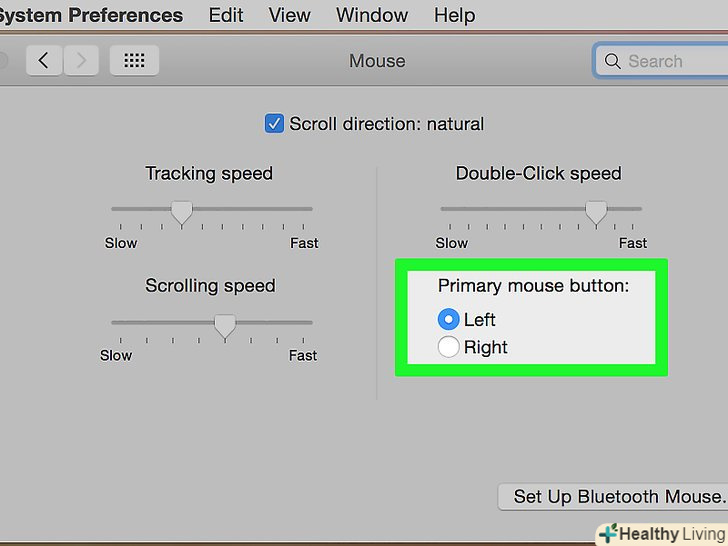Click the forward navigation arrow

[81, 61]
